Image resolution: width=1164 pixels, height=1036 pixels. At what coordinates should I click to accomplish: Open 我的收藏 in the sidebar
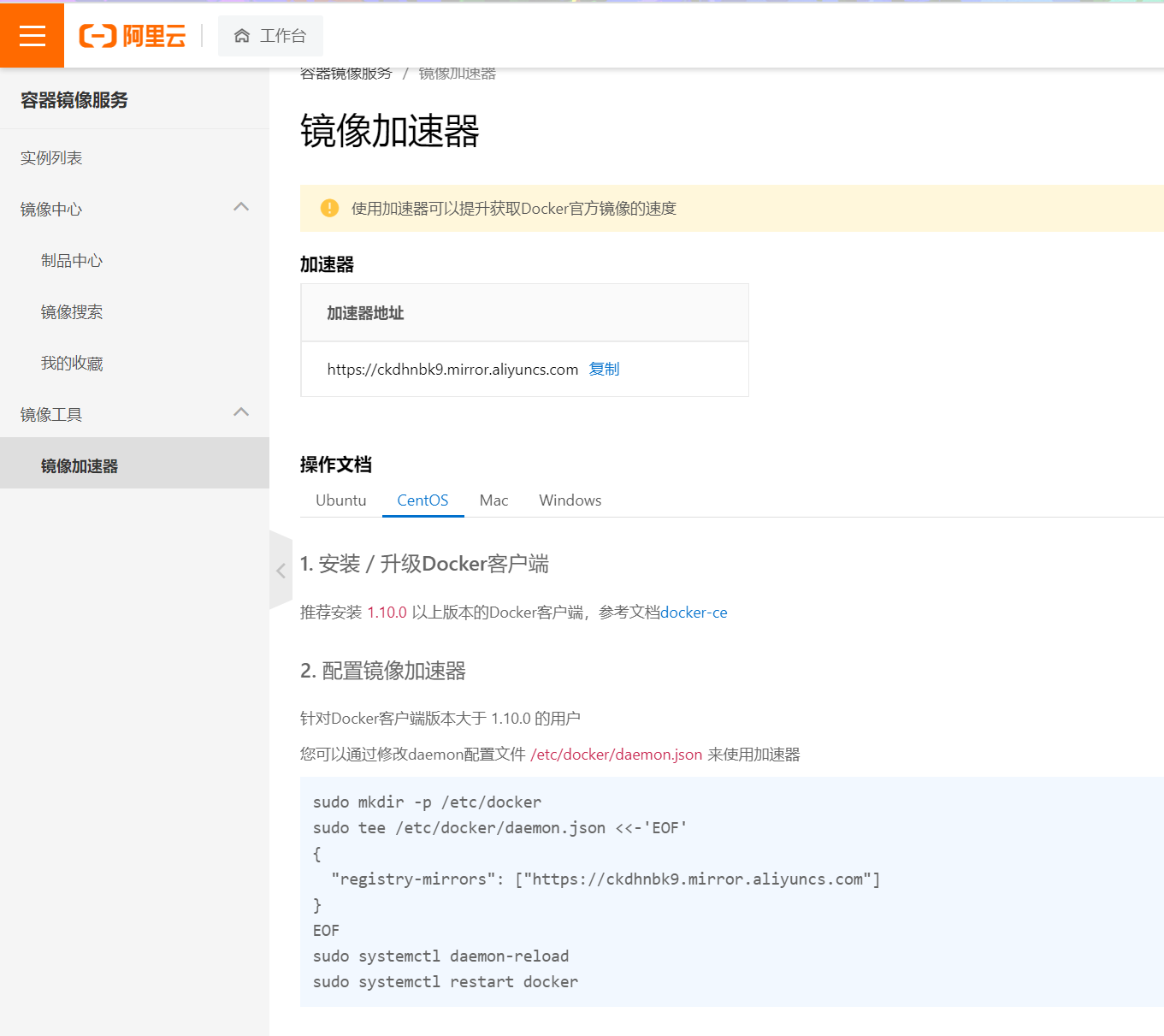[72, 364]
